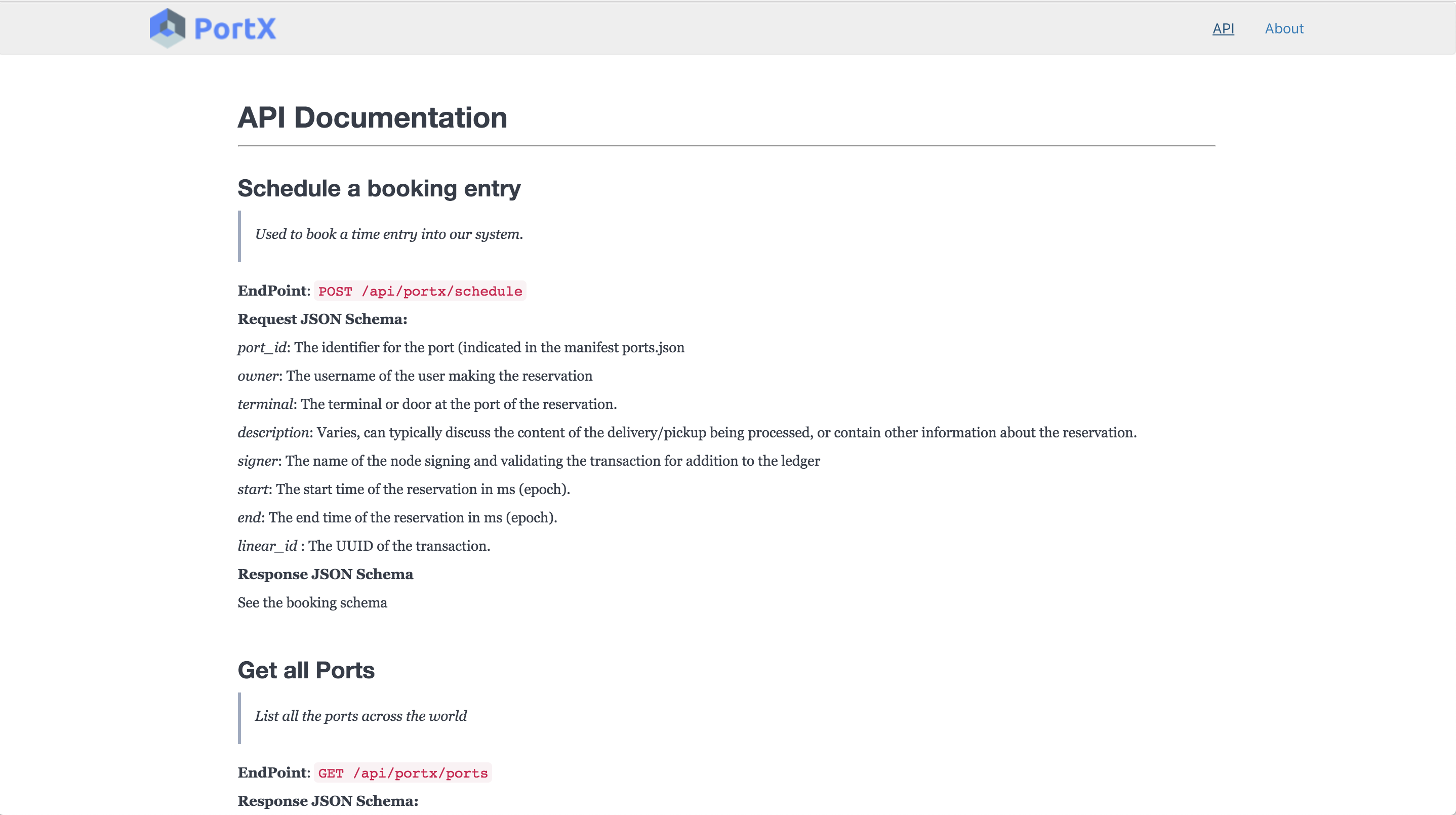Click the linear_id parameter name

pyautogui.click(x=267, y=546)
